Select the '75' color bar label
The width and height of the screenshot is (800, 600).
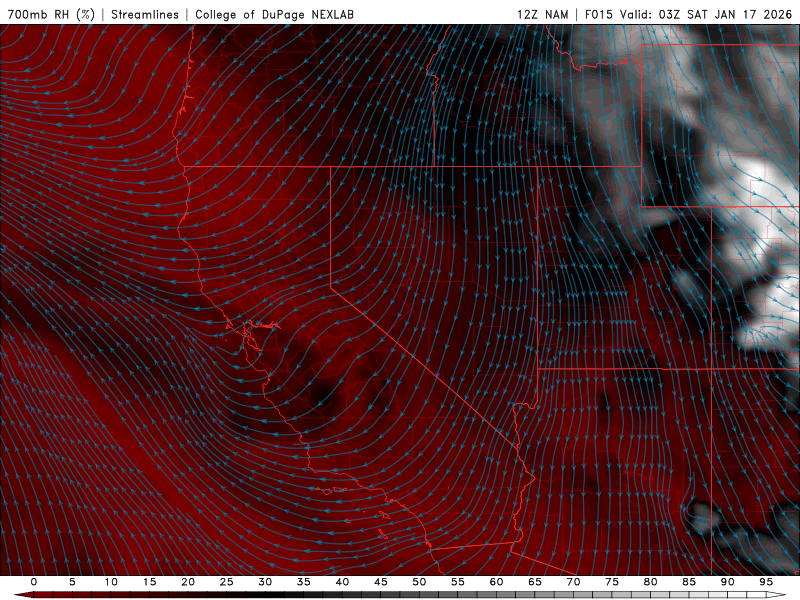point(612,582)
